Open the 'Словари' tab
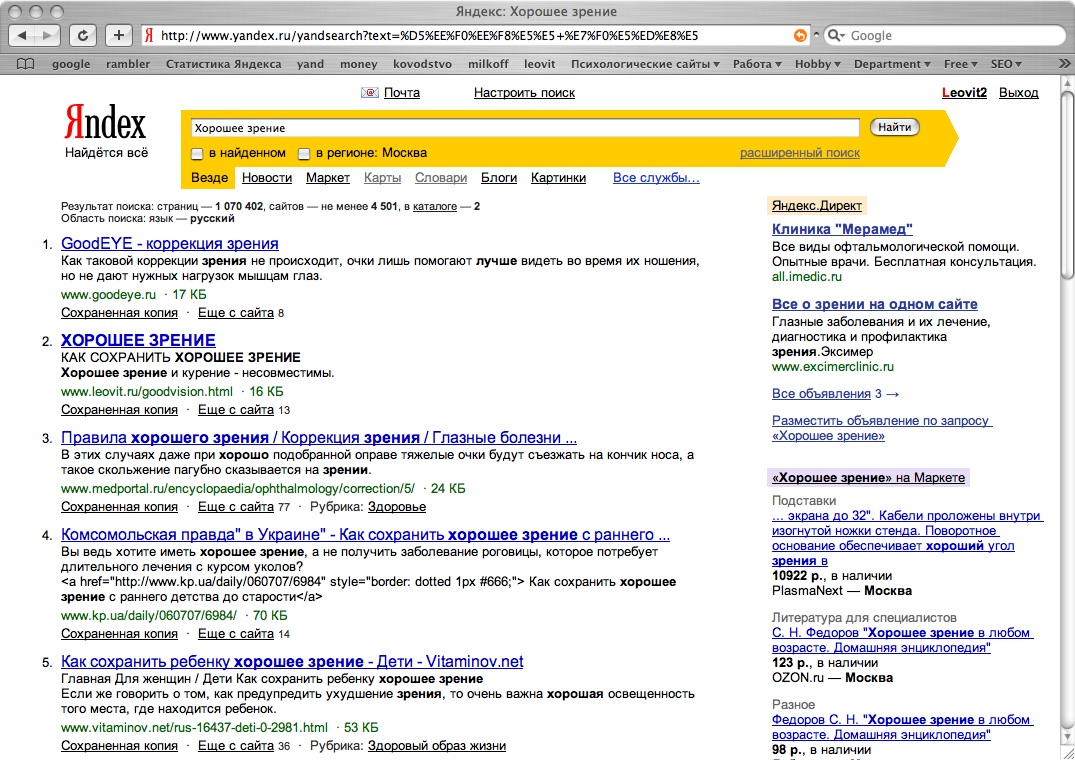The width and height of the screenshot is (1075, 760). [441, 177]
